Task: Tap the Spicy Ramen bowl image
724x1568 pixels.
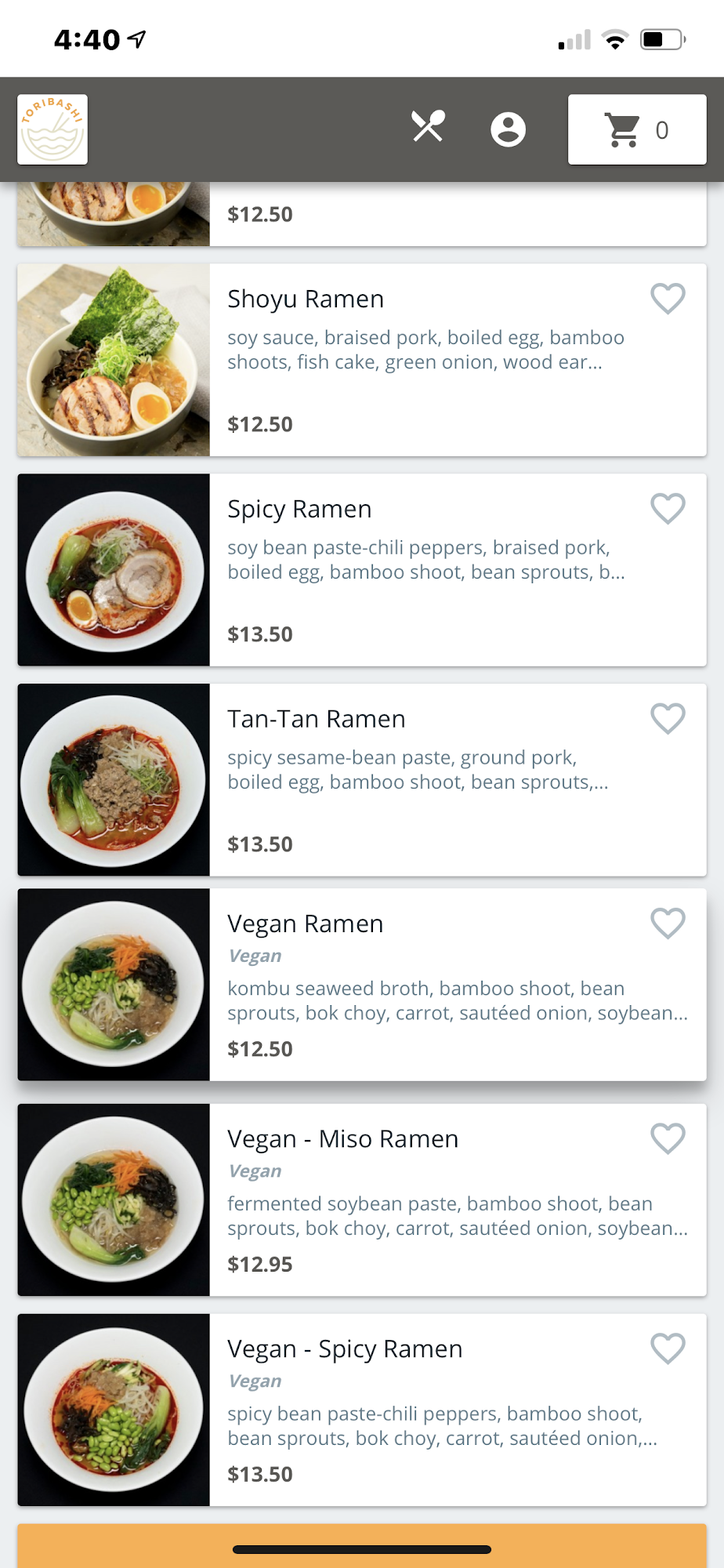Action: point(114,570)
